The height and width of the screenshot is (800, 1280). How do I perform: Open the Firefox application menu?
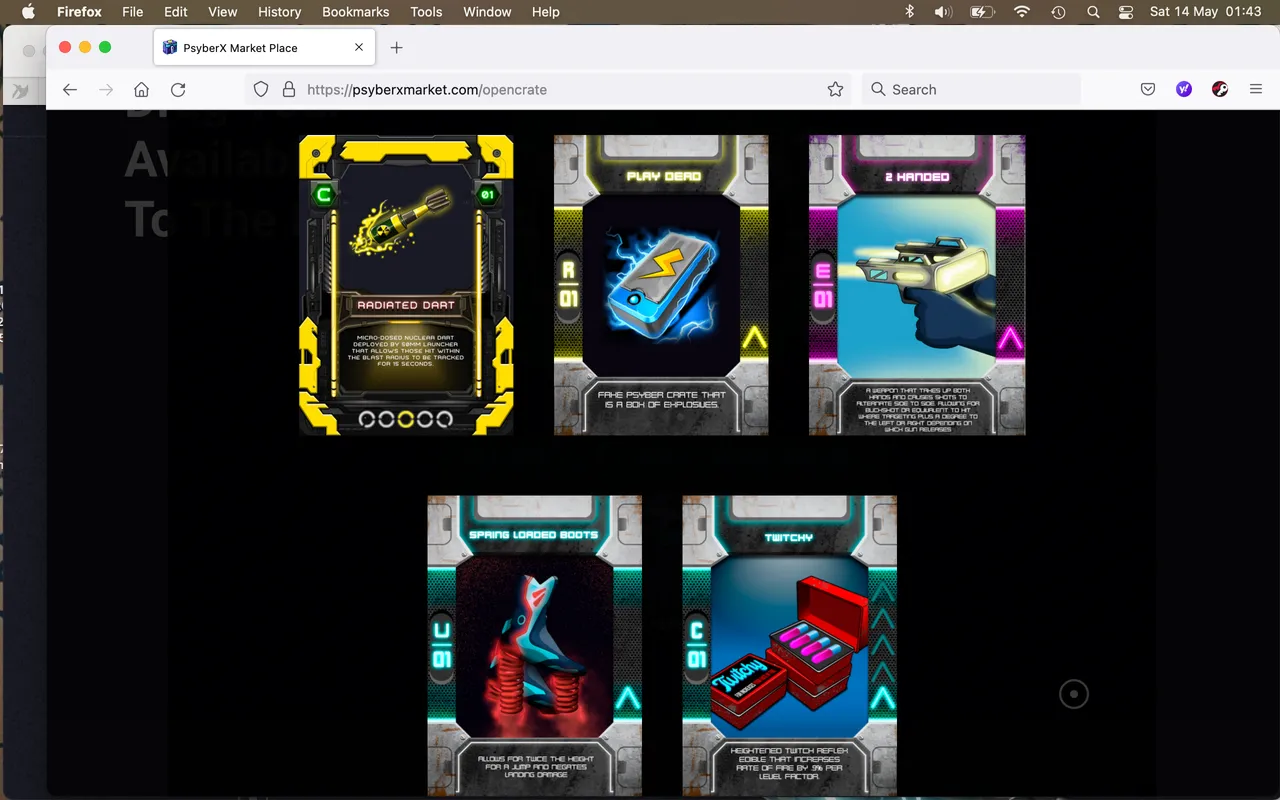pos(79,12)
